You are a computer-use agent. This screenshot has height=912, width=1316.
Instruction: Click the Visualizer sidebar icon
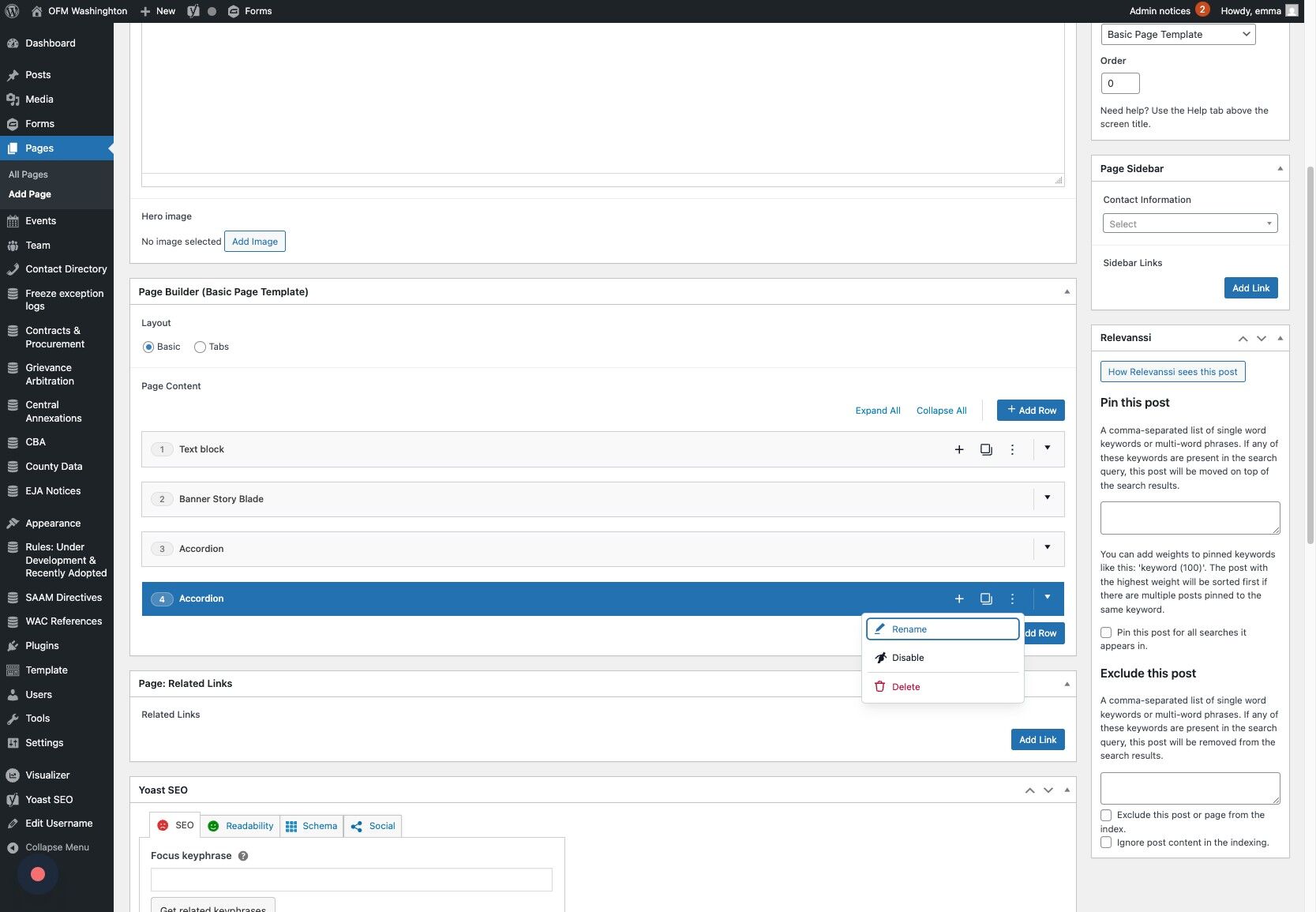click(13, 775)
